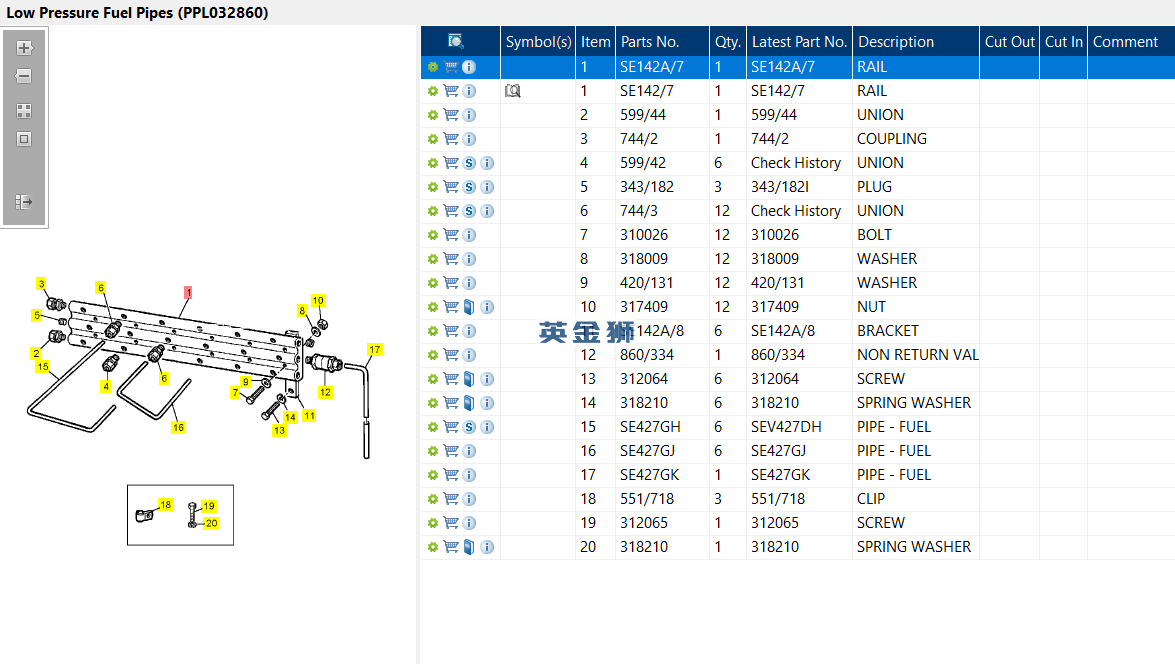Image resolution: width=1175 pixels, height=664 pixels.
Task: Select callout 4 on the diagram
Action: coord(106,387)
